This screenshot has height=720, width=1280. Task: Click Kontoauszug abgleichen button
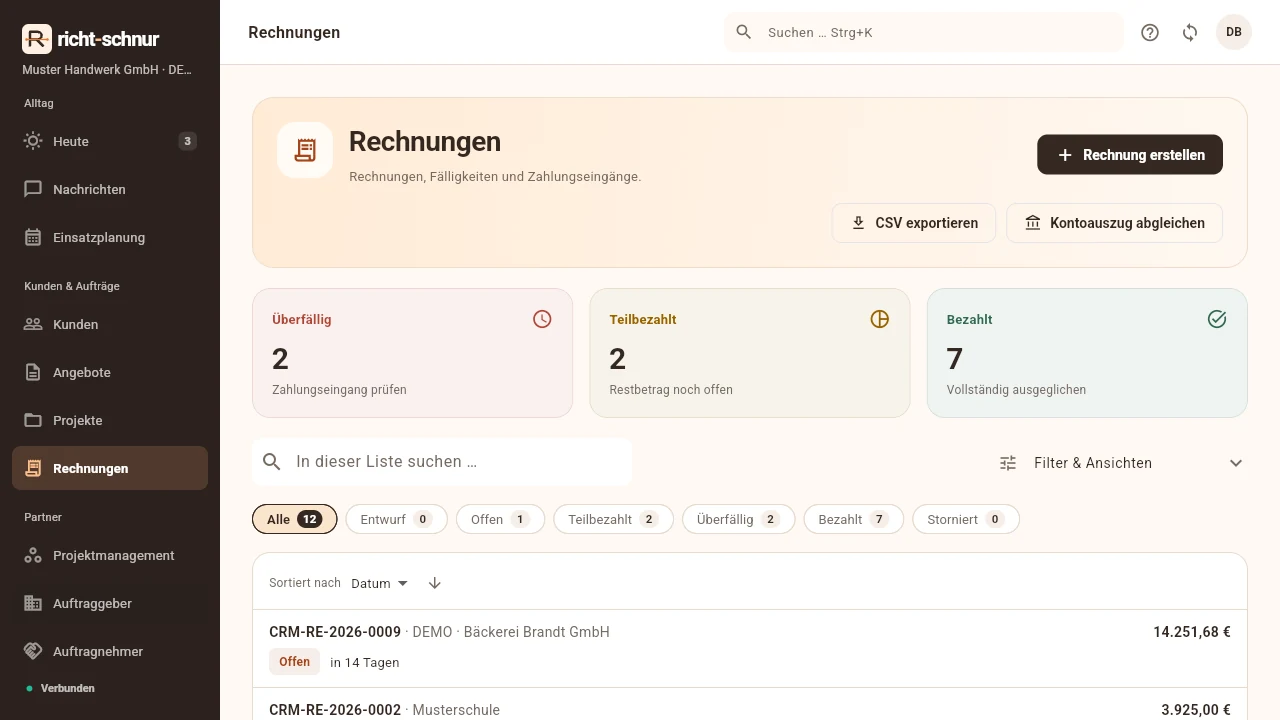click(x=1114, y=223)
